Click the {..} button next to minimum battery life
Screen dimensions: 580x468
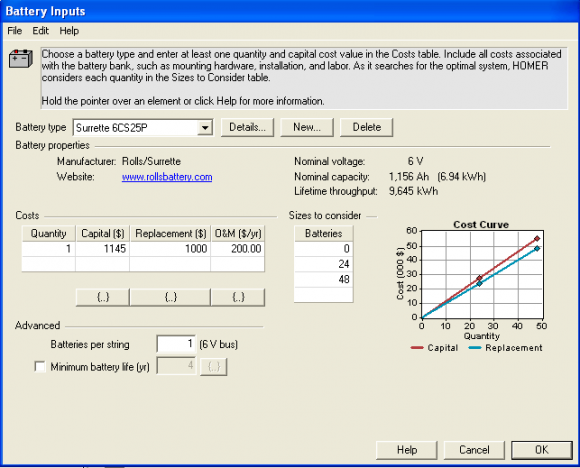213,367
